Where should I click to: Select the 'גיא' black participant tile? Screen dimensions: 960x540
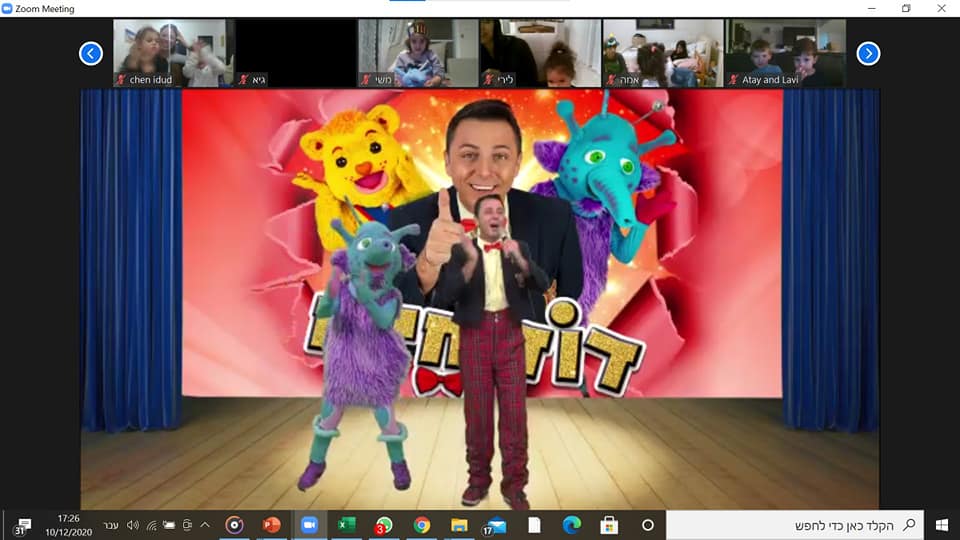[296, 53]
